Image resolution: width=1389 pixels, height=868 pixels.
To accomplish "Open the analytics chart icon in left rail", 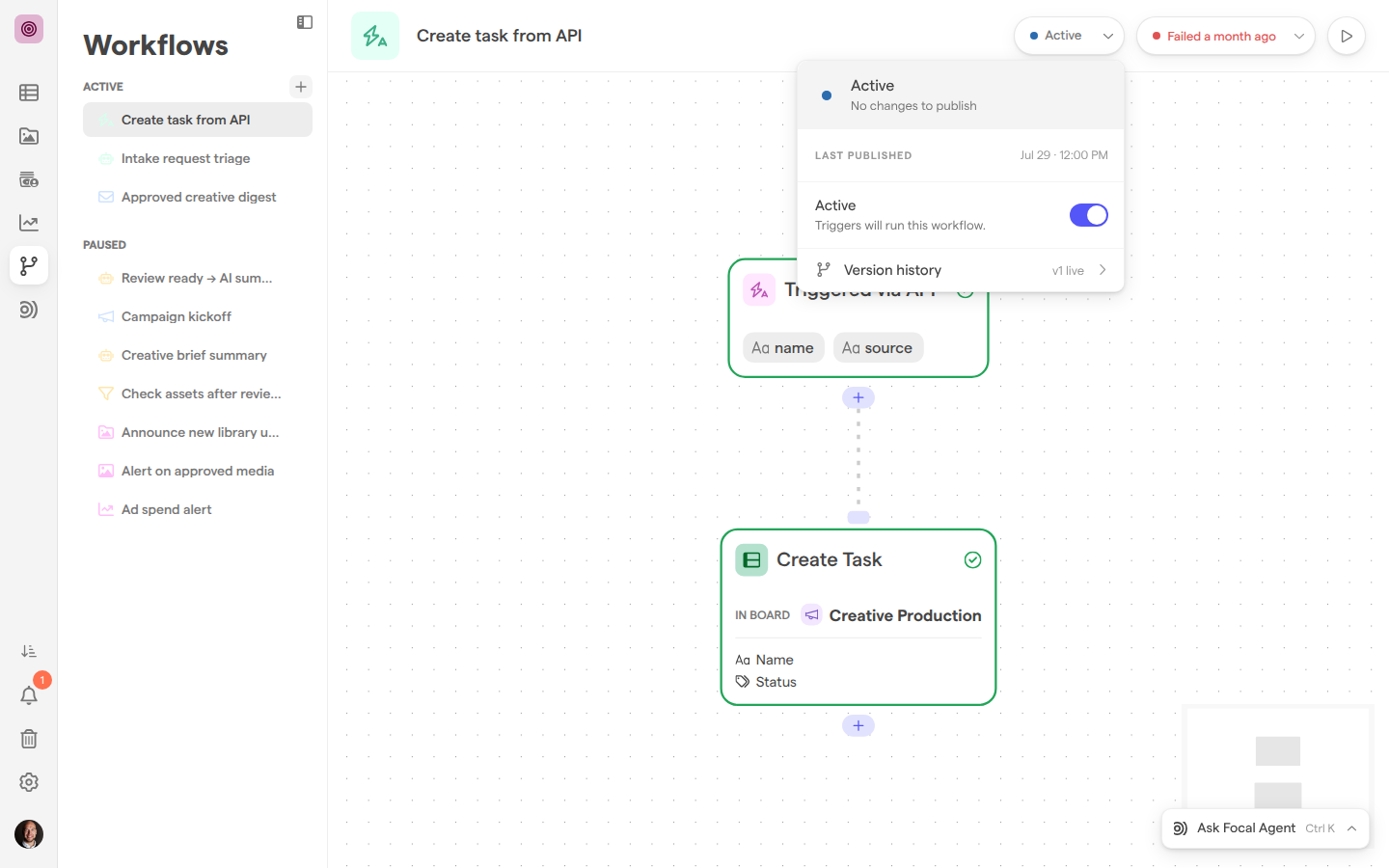I will pos(29,223).
